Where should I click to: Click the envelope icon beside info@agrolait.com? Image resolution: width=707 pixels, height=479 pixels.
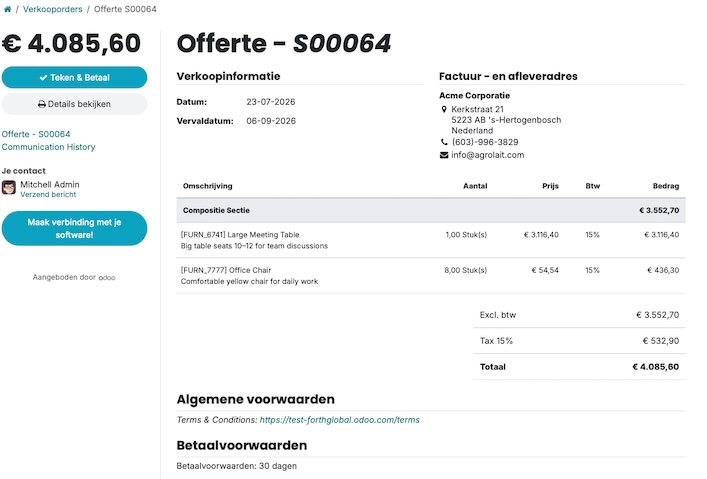[444, 155]
